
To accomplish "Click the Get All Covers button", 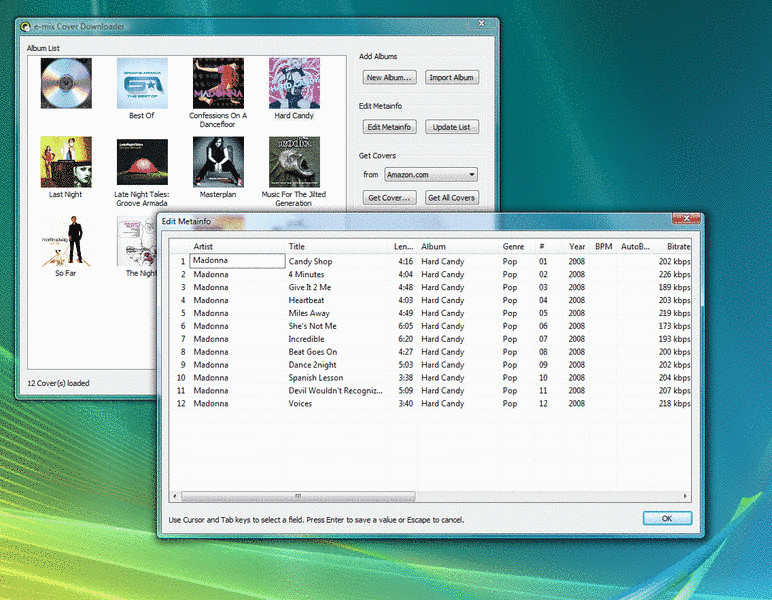I will click(451, 198).
